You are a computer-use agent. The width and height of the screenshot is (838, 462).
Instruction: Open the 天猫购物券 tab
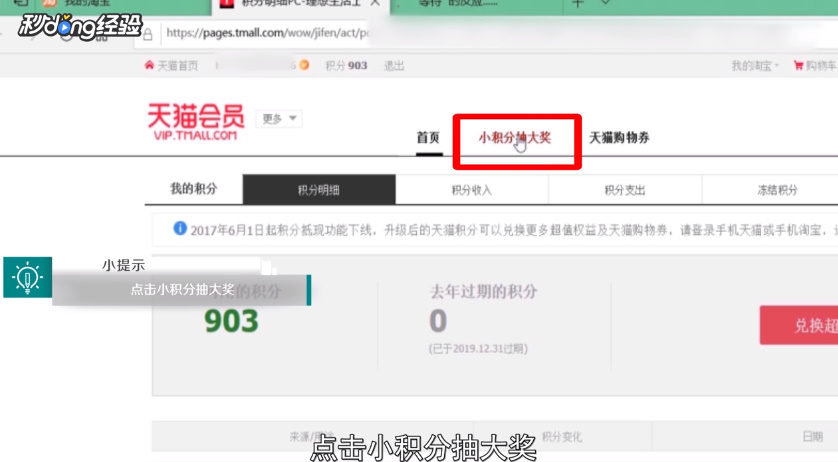(619, 138)
